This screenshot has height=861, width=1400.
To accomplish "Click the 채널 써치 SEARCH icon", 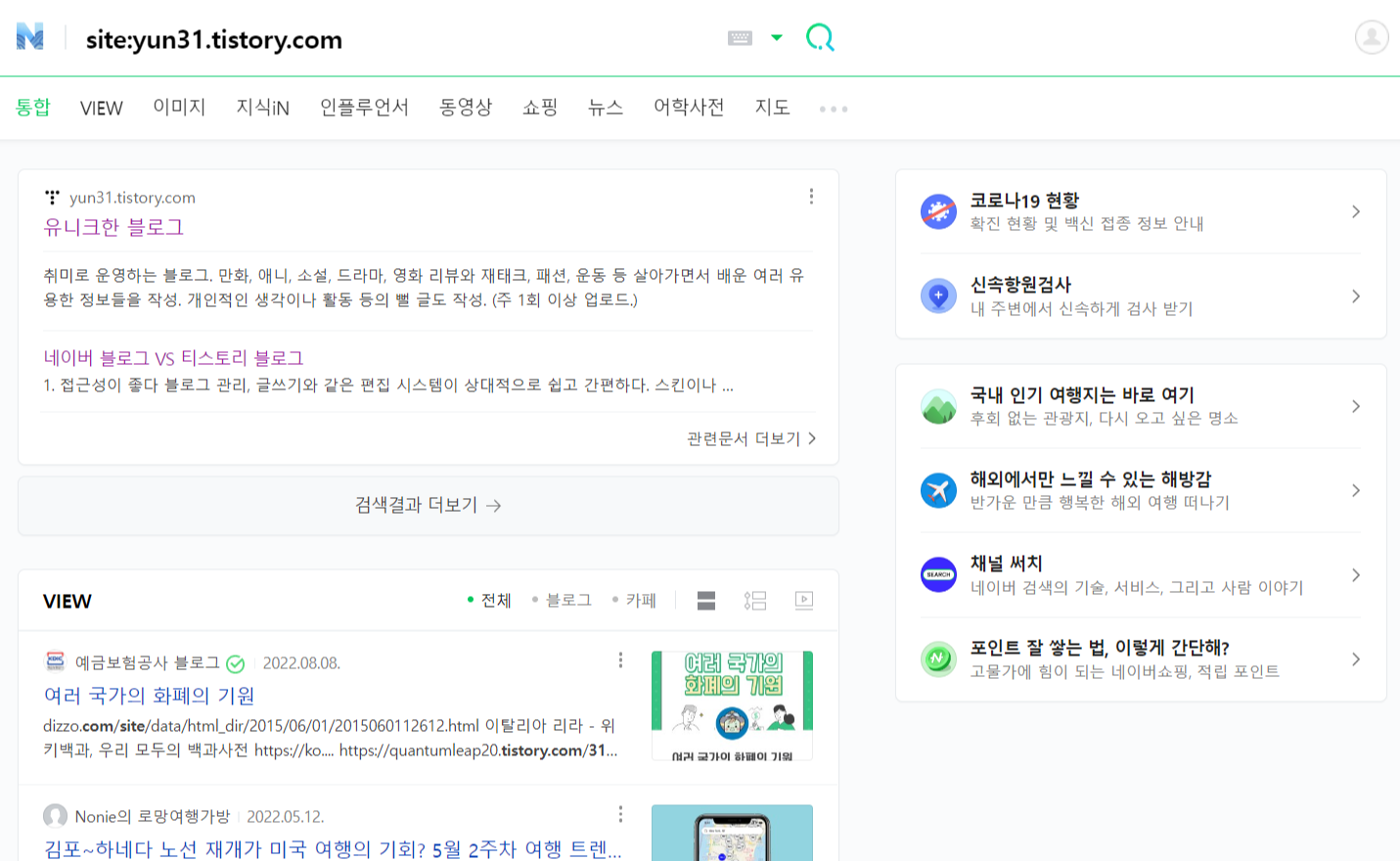I will (938, 574).
